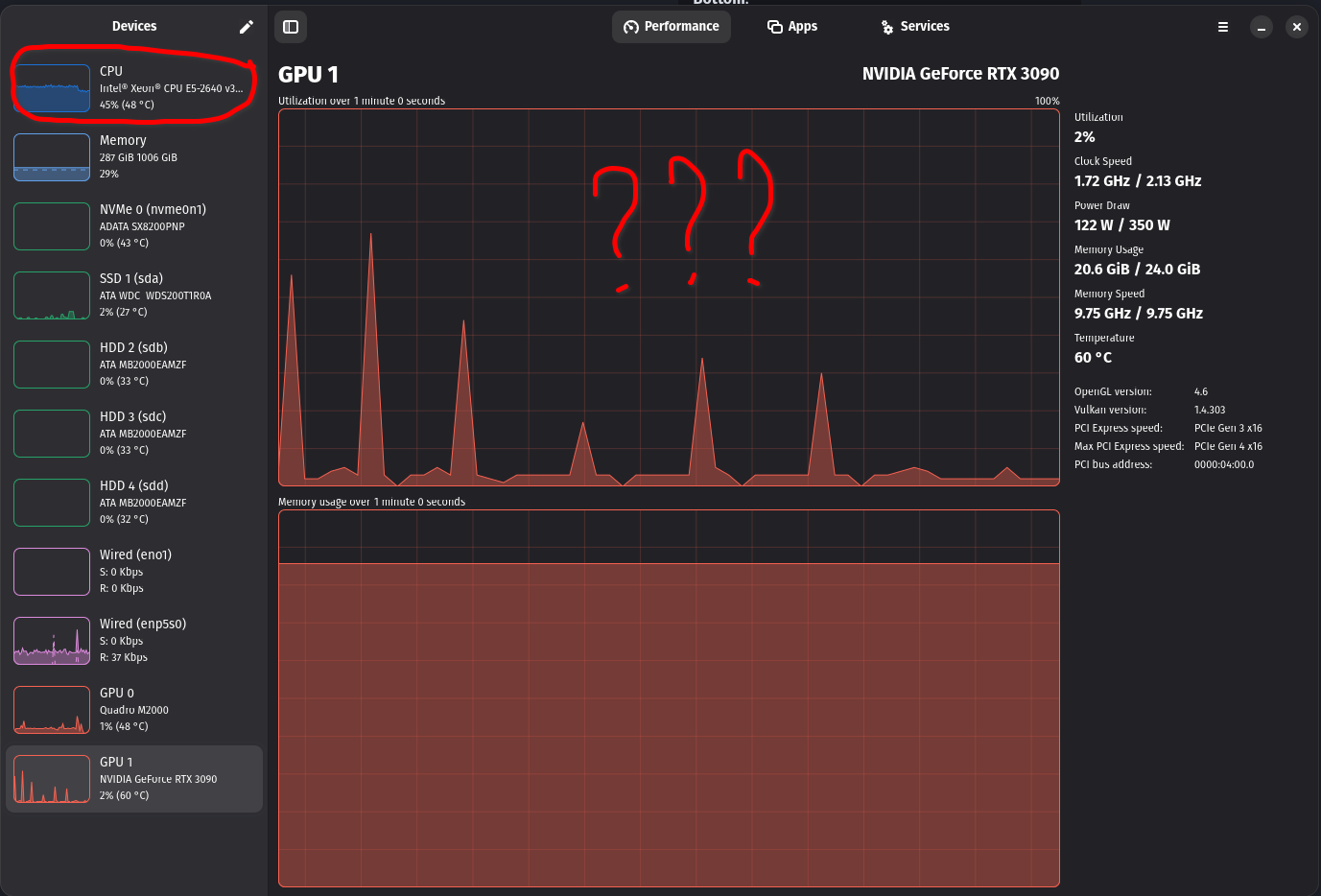Image resolution: width=1321 pixels, height=896 pixels.
Task: Click the HDD 2 mini graph thumbnail
Action: (x=52, y=365)
